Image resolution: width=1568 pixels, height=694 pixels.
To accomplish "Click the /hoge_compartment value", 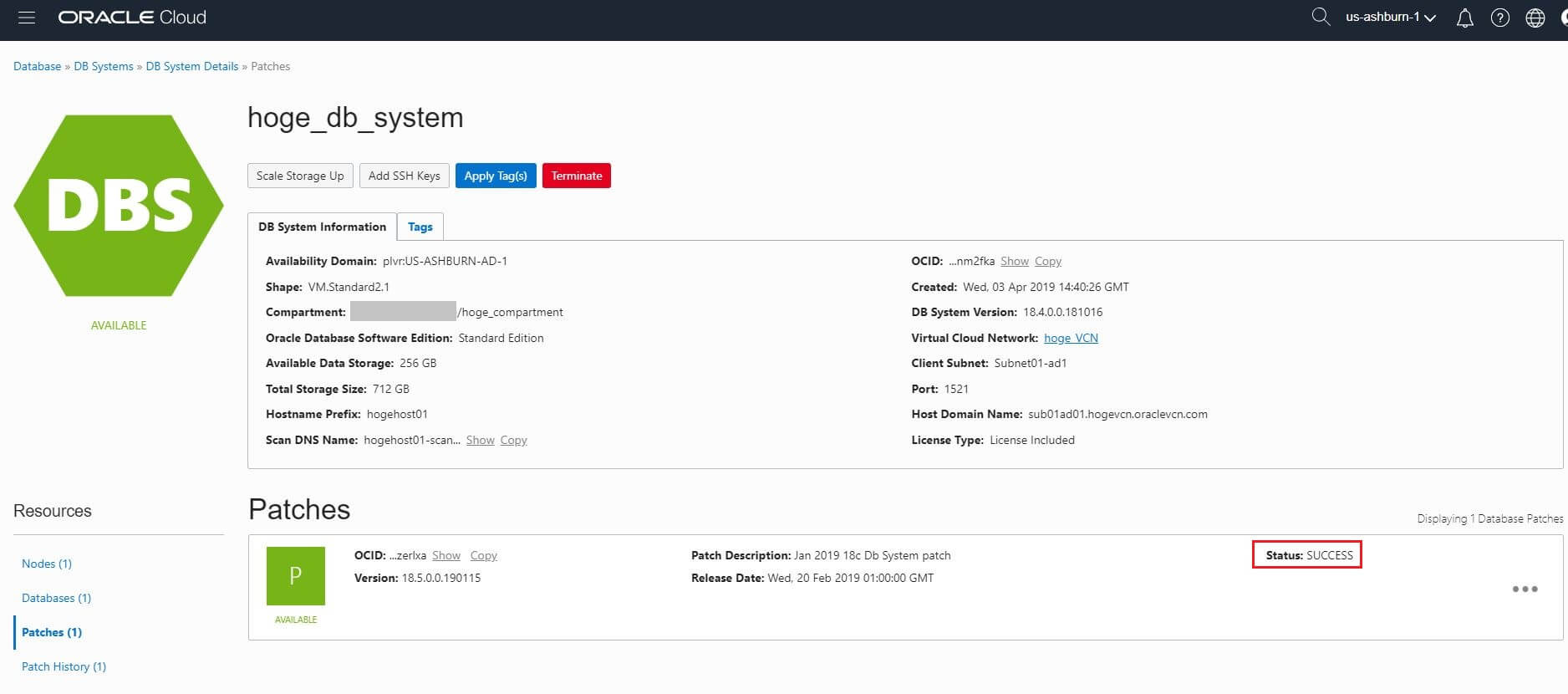I will coord(510,312).
